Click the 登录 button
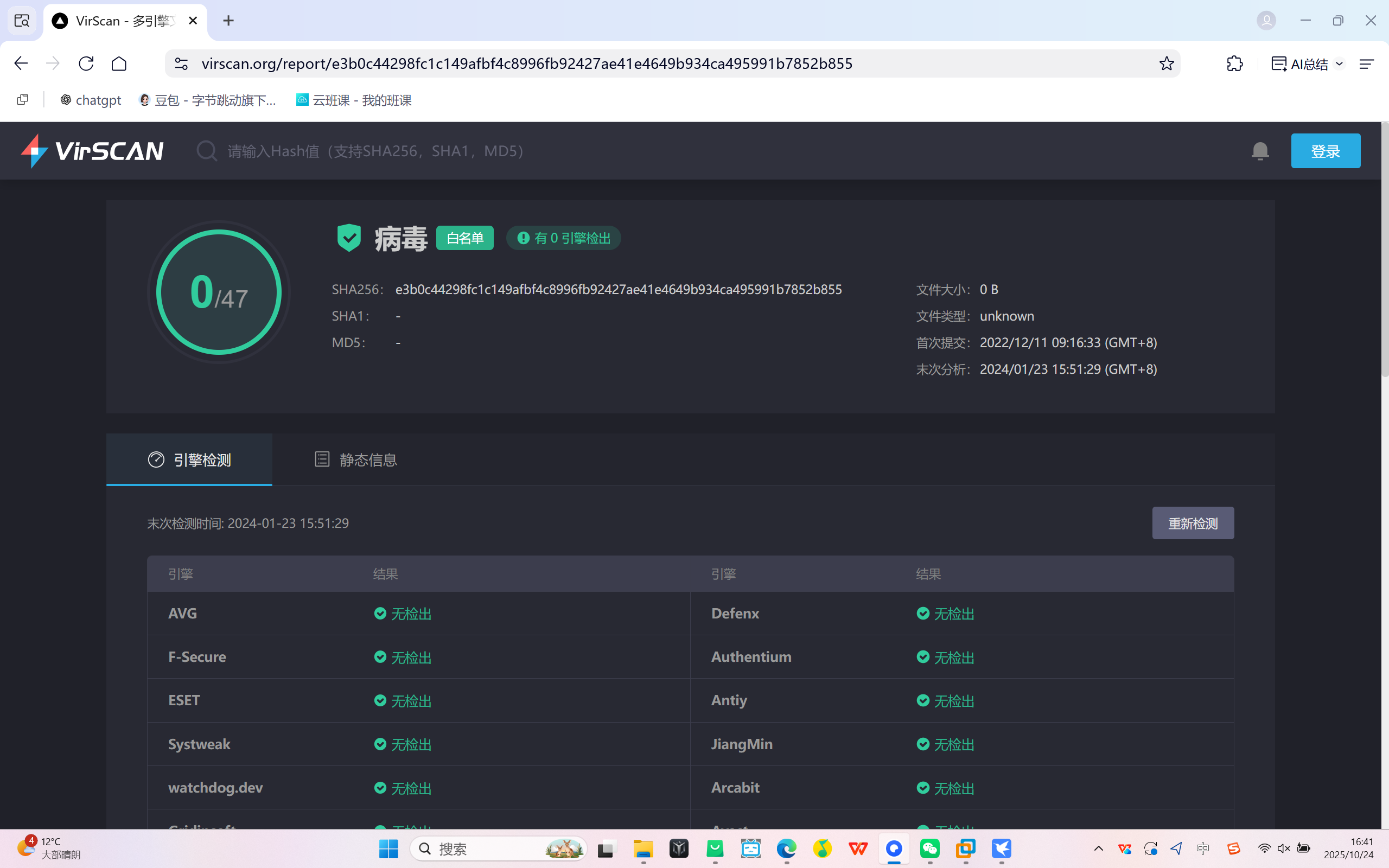The height and width of the screenshot is (868, 1389). tap(1325, 151)
